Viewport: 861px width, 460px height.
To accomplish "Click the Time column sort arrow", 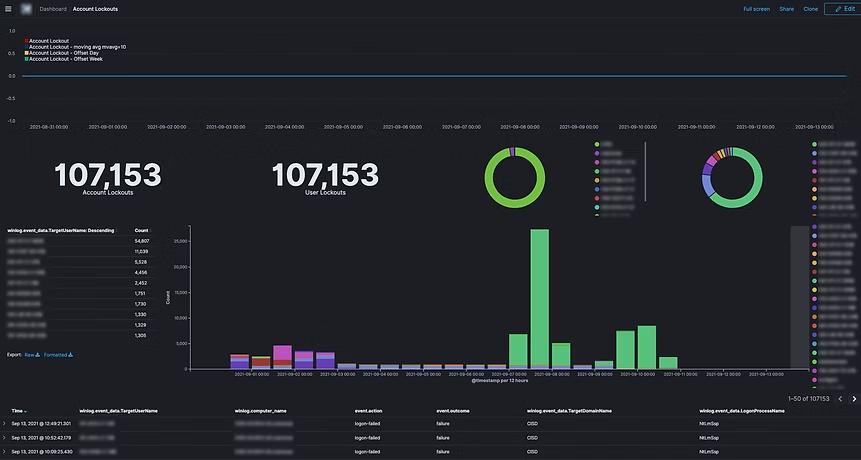I will click(x=26, y=411).
